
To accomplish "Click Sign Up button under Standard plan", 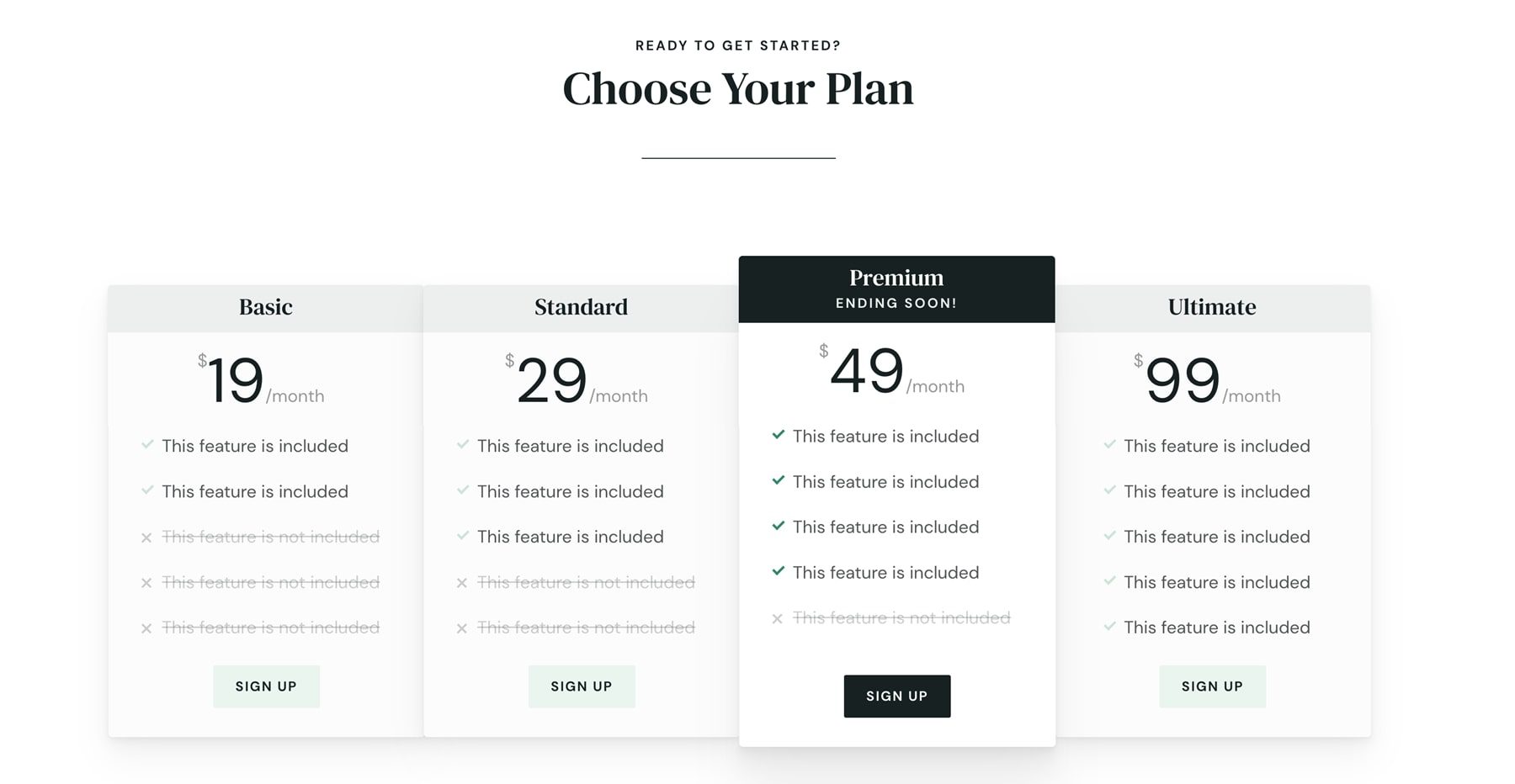I will (582, 686).
